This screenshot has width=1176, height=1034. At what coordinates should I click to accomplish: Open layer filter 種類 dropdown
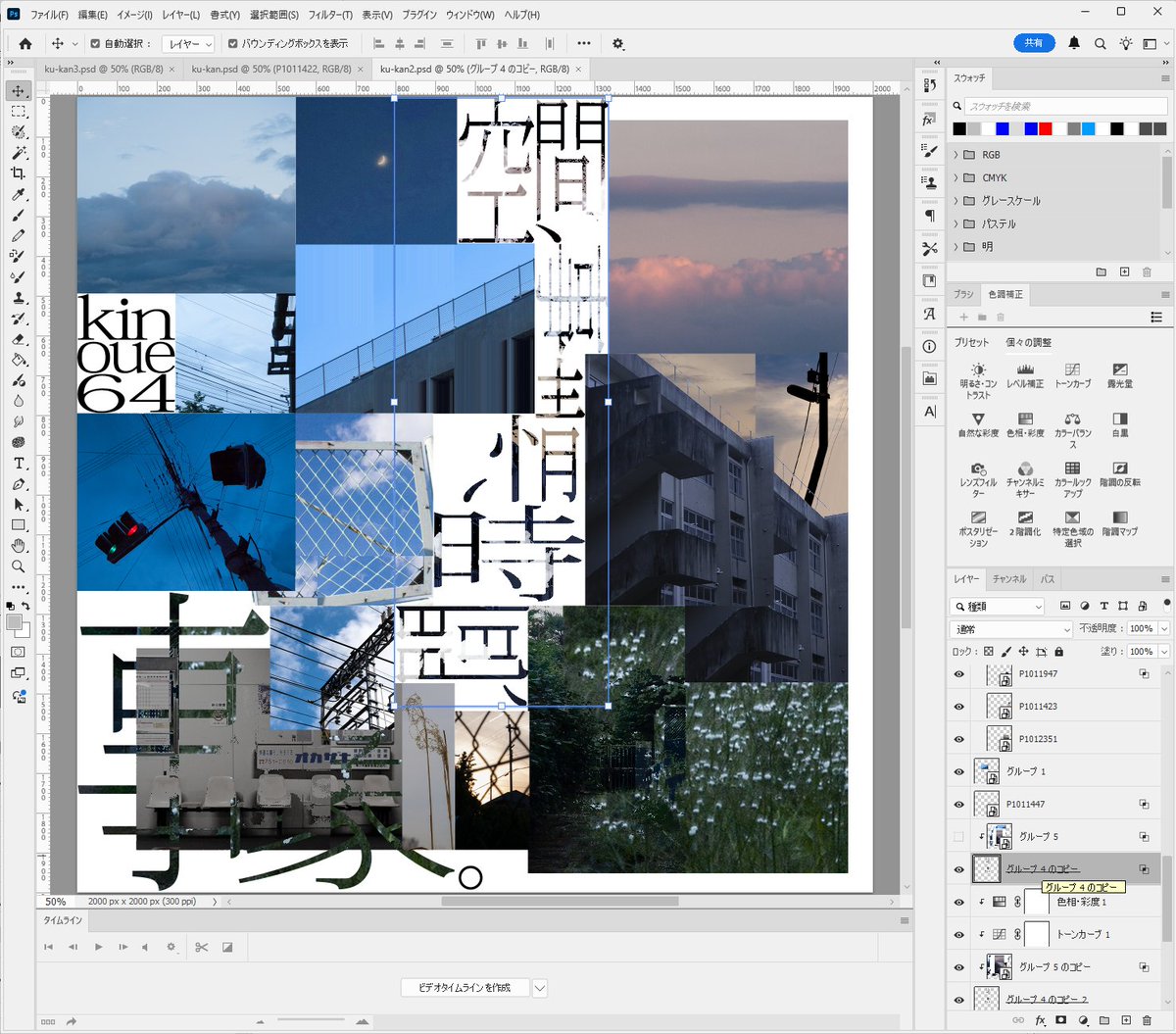(998, 606)
